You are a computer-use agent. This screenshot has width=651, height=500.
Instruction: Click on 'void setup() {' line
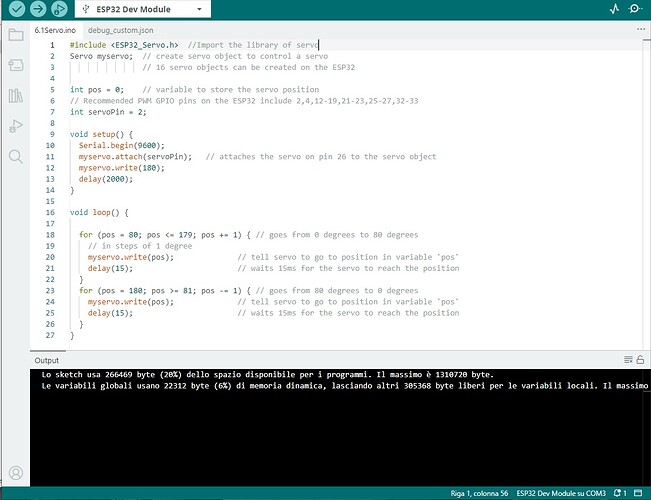[x=101, y=134]
